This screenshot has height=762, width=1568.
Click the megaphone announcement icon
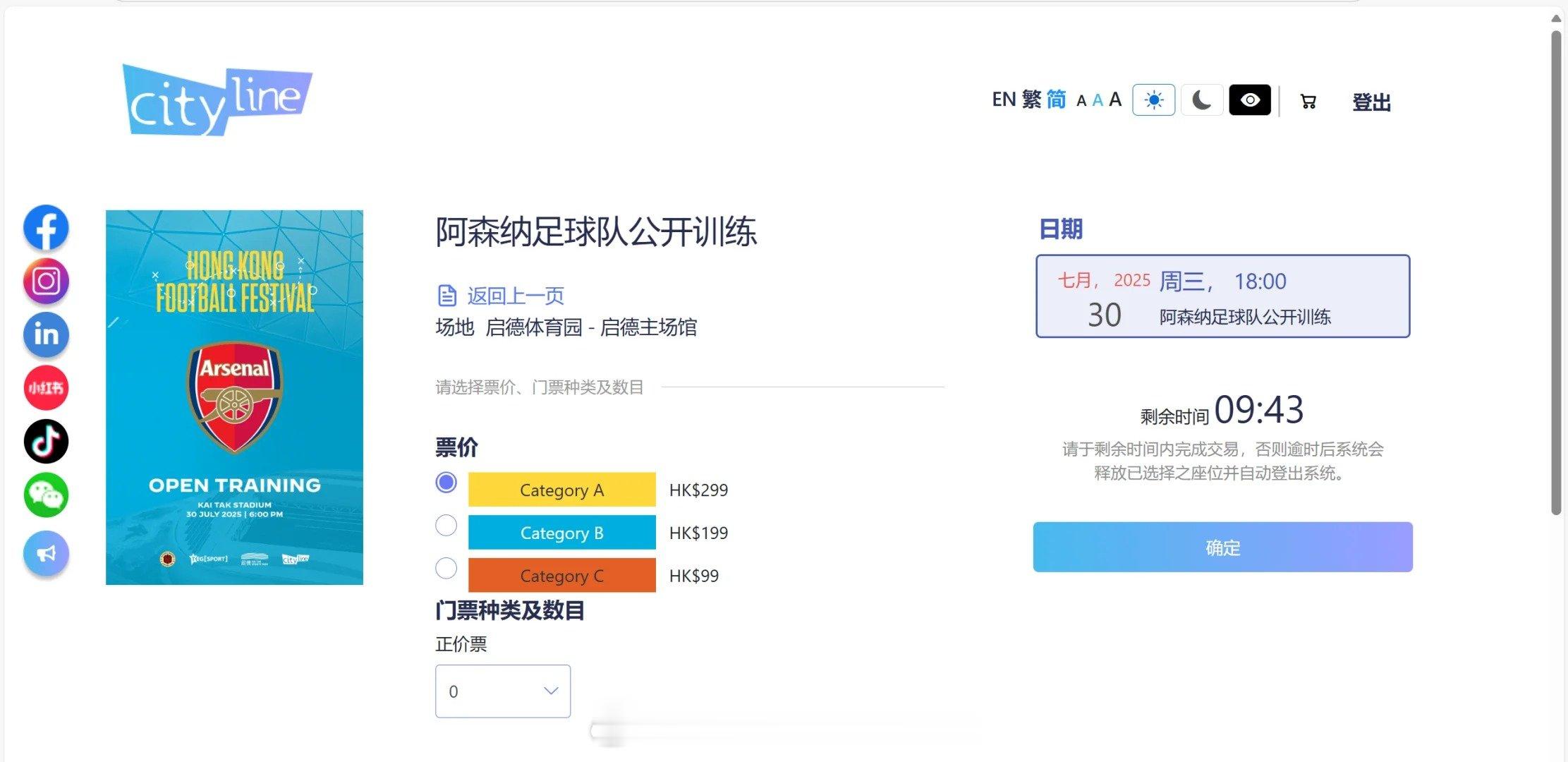pyautogui.click(x=46, y=554)
